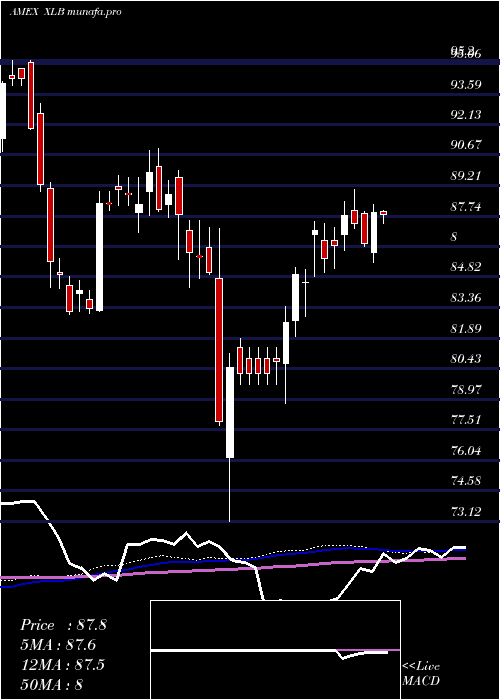Click the 87.74 price axis label
Screen dimensions: 500x700
click(466, 206)
